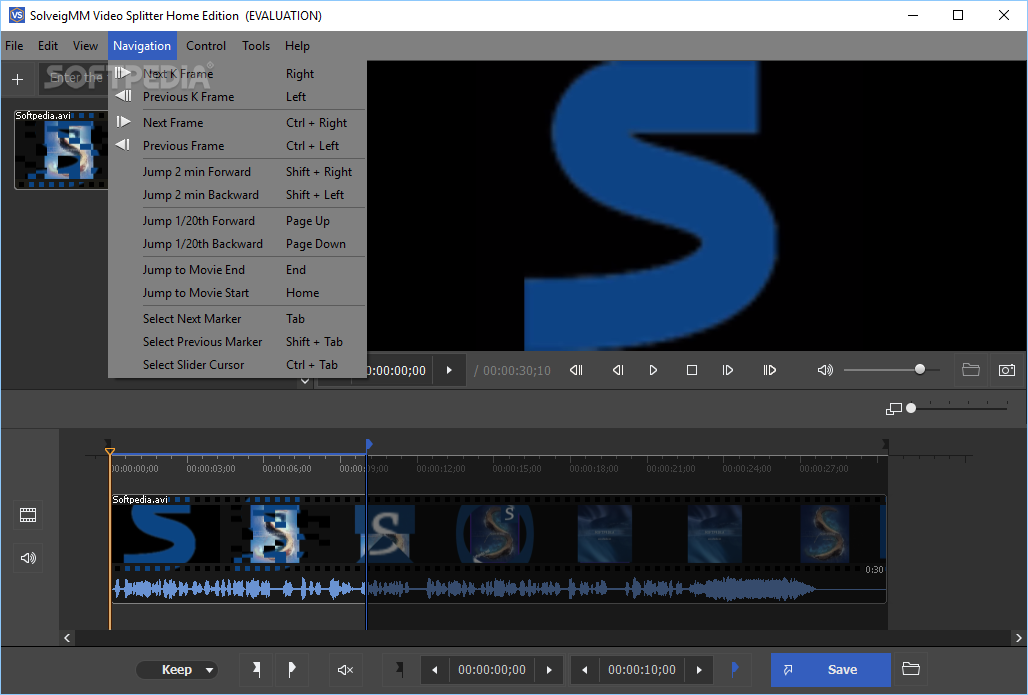Expand the chevron below the media panel
The height and width of the screenshot is (695, 1028).
(305, 381)
